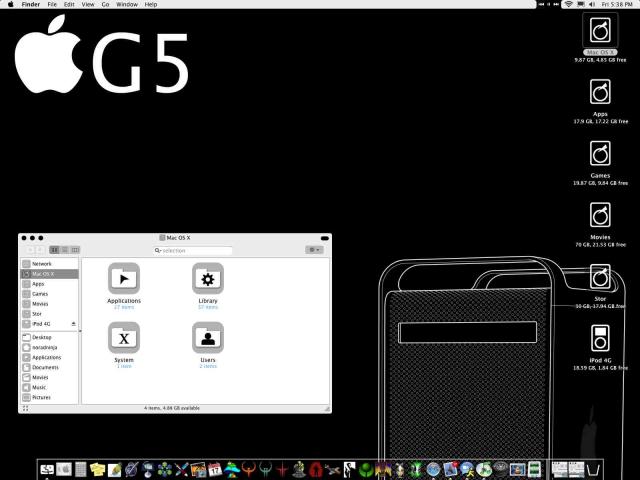Open iChat speech bubble icon in dock
The width and height of the screenshot is (640, 480).
click(x=467, y=469)
